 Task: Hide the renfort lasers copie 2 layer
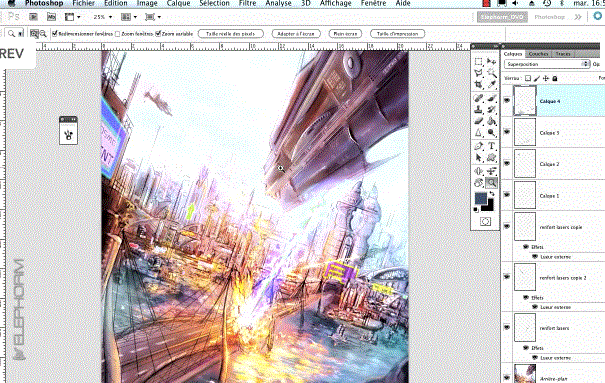point(507,277)
